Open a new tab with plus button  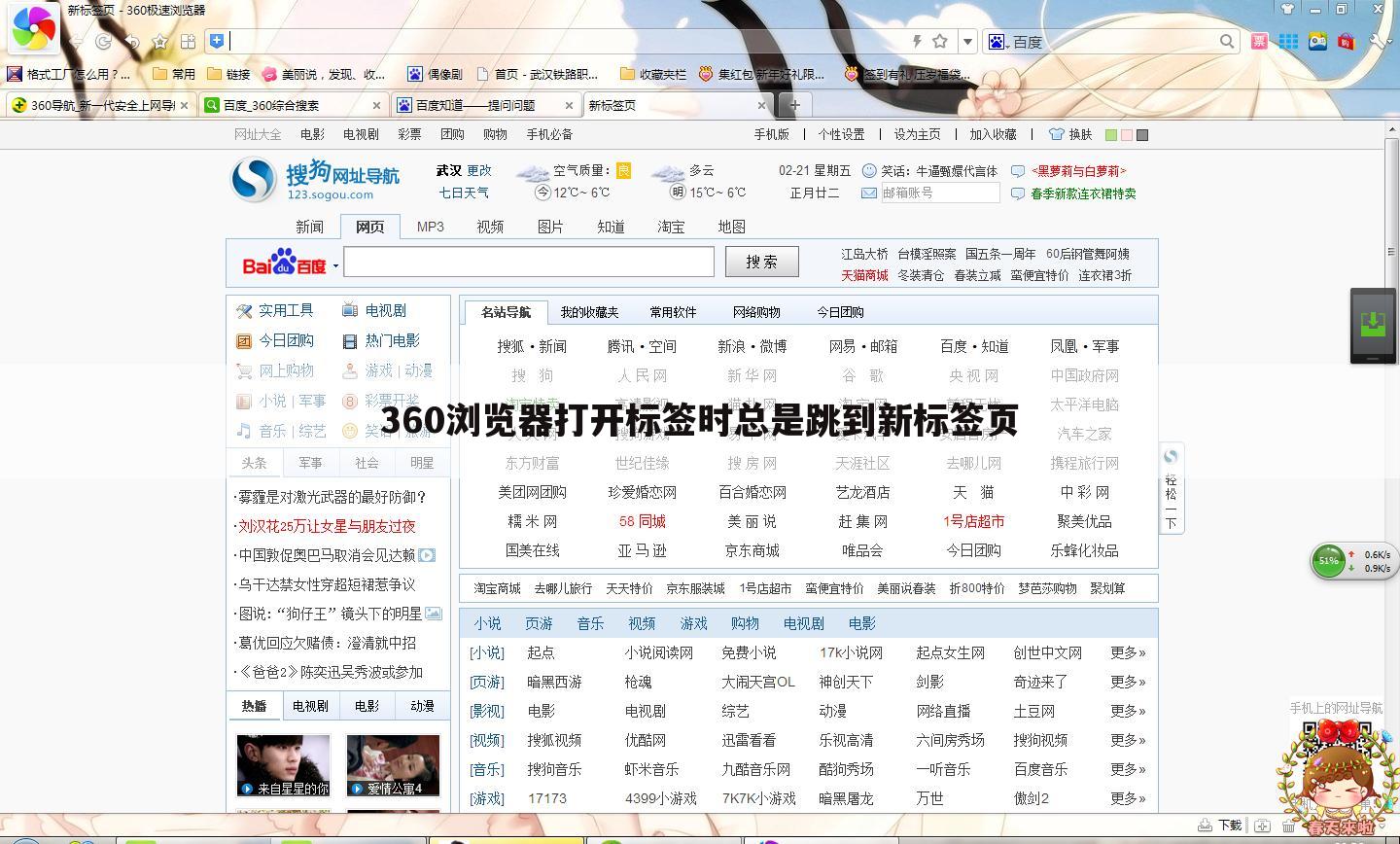794,104
